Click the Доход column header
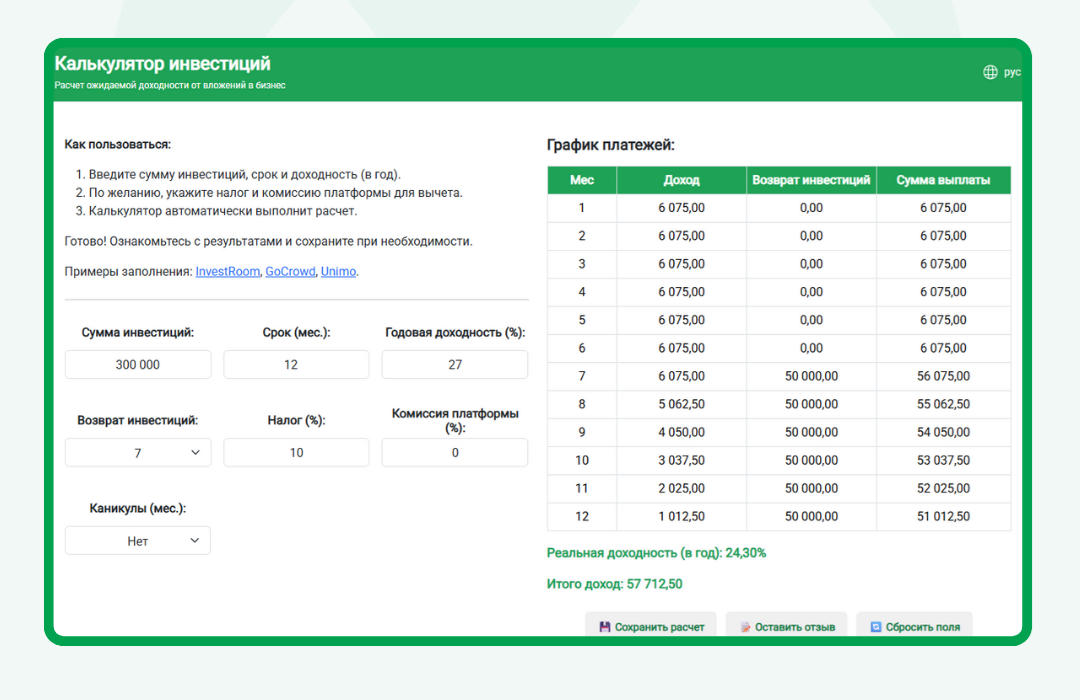The height and width of the screenshot is (700, 1080). (681, 180)
